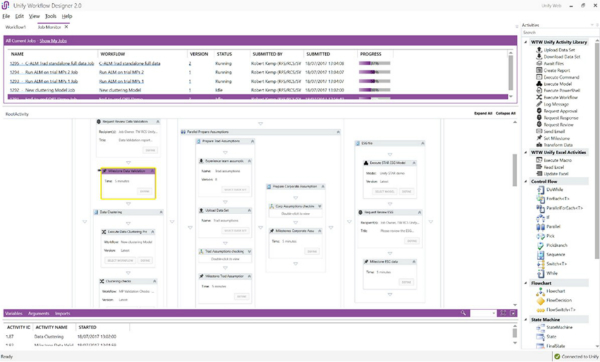Select the DoWhile control flow icon

tap(541, 190)
